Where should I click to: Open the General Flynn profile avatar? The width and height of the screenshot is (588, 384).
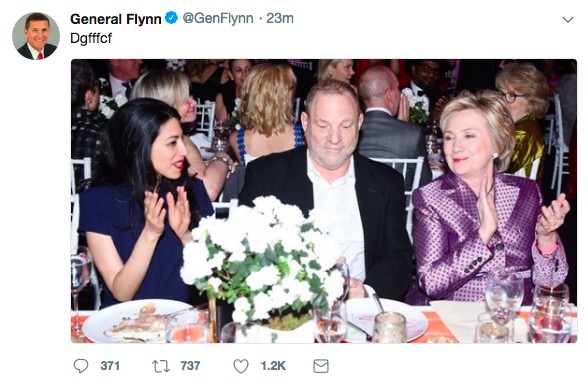tap(36, 36)
